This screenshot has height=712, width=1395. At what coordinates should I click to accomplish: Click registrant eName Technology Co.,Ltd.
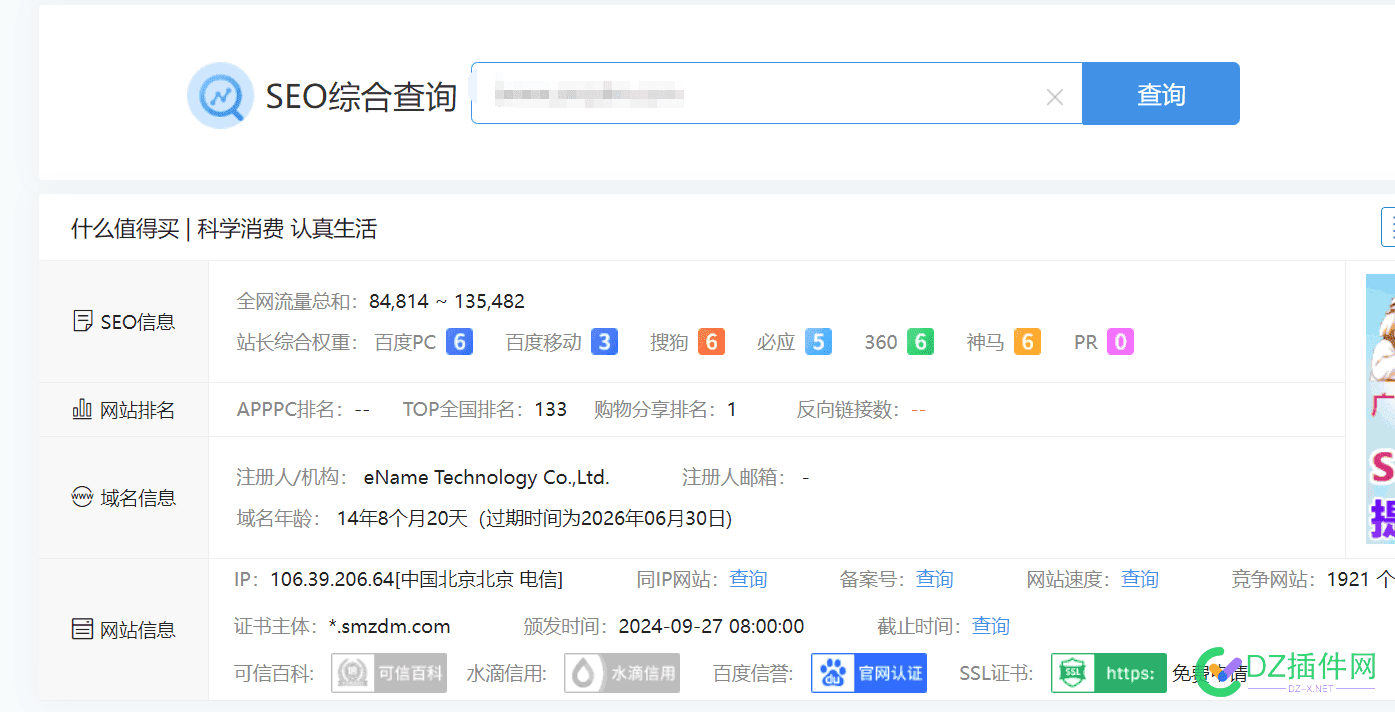(486, 477)
